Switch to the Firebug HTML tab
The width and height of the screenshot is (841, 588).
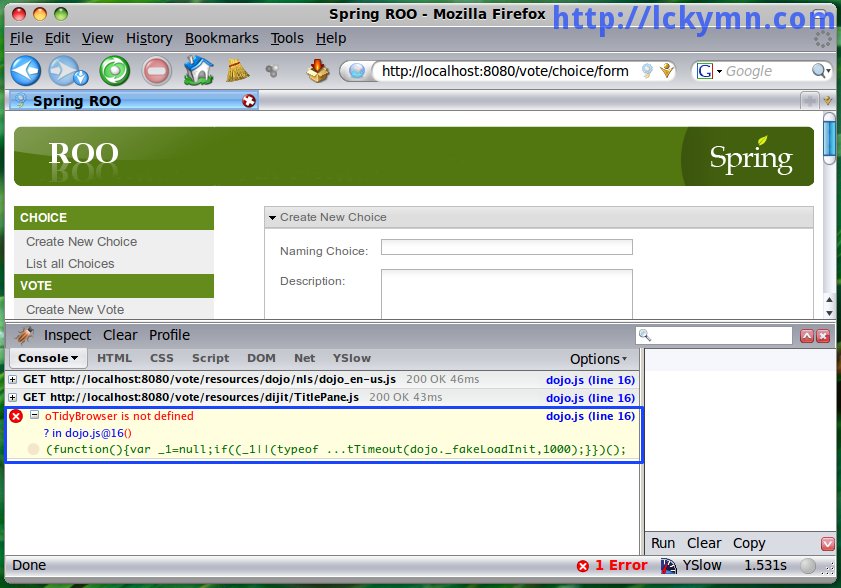(x=114, y=358)
